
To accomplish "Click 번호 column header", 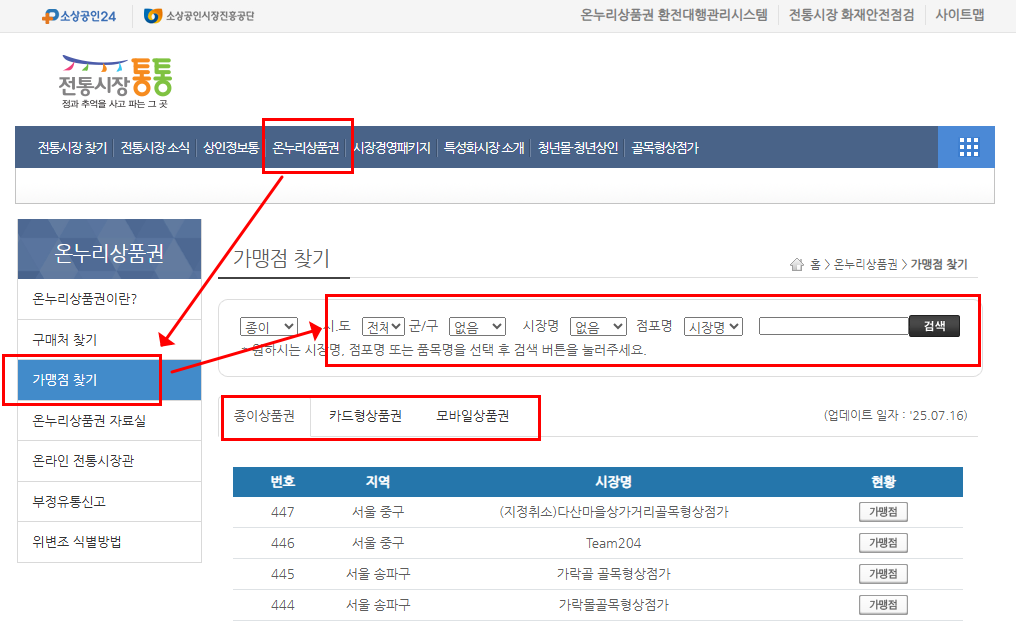I will coord(283,482).
